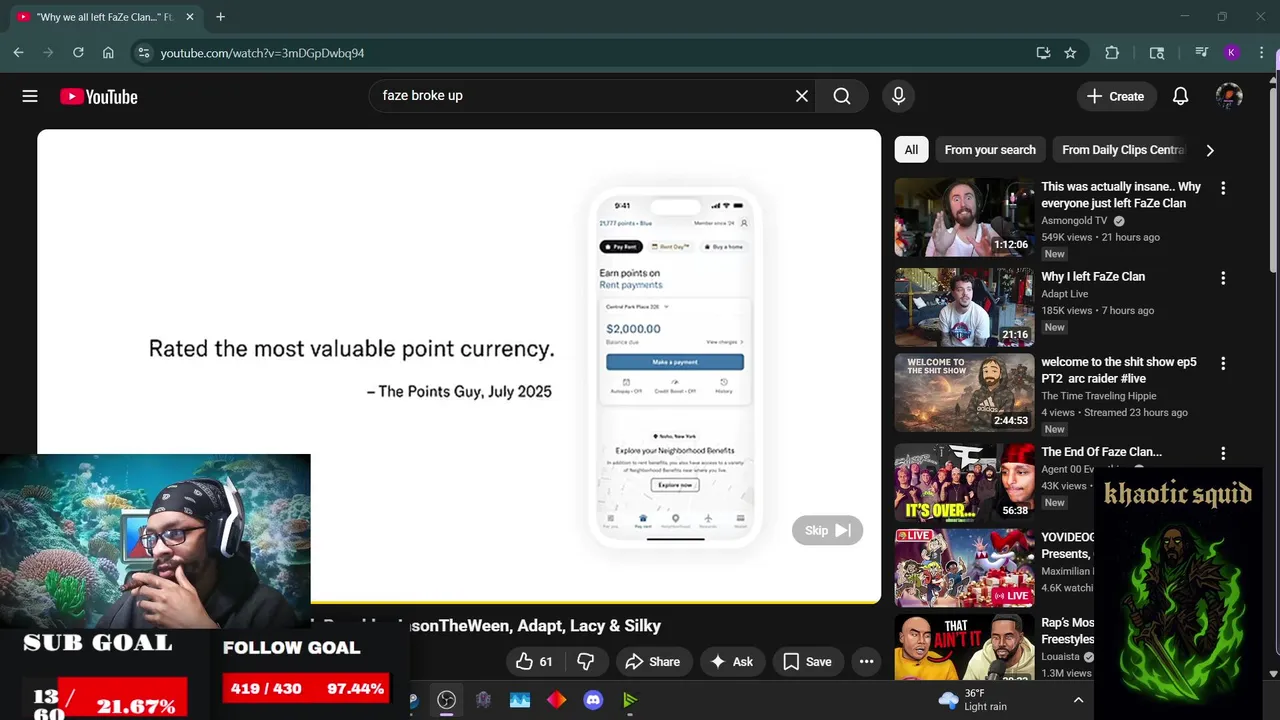
Task: Open the Chrome profile K avatar
Action: tap(1232, 53)
